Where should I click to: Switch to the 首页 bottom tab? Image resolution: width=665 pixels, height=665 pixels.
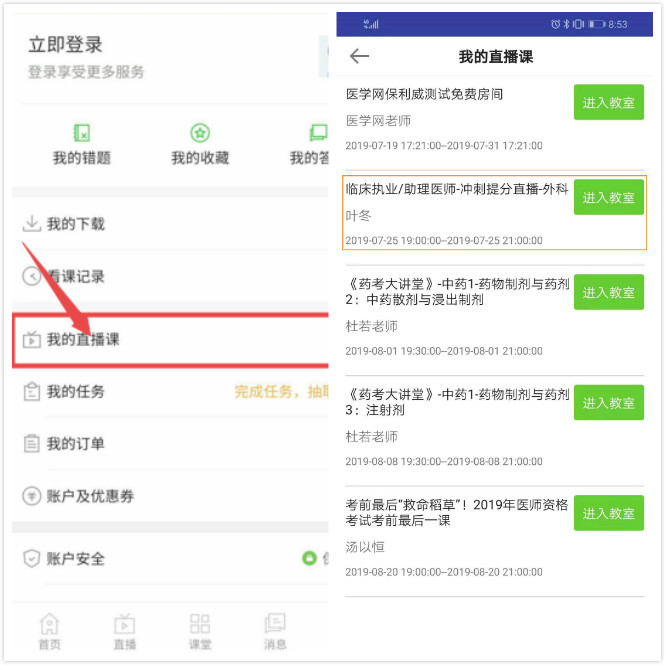50,631
